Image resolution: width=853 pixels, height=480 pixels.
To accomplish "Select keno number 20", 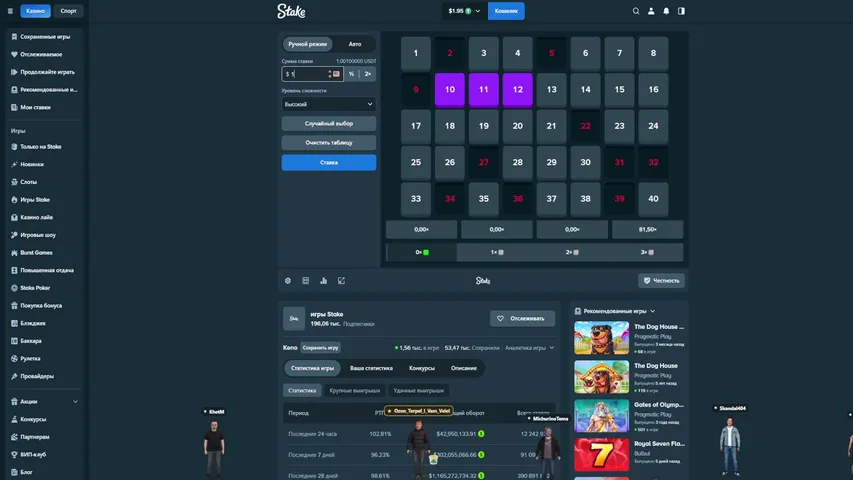I will (x=517, y=126).
